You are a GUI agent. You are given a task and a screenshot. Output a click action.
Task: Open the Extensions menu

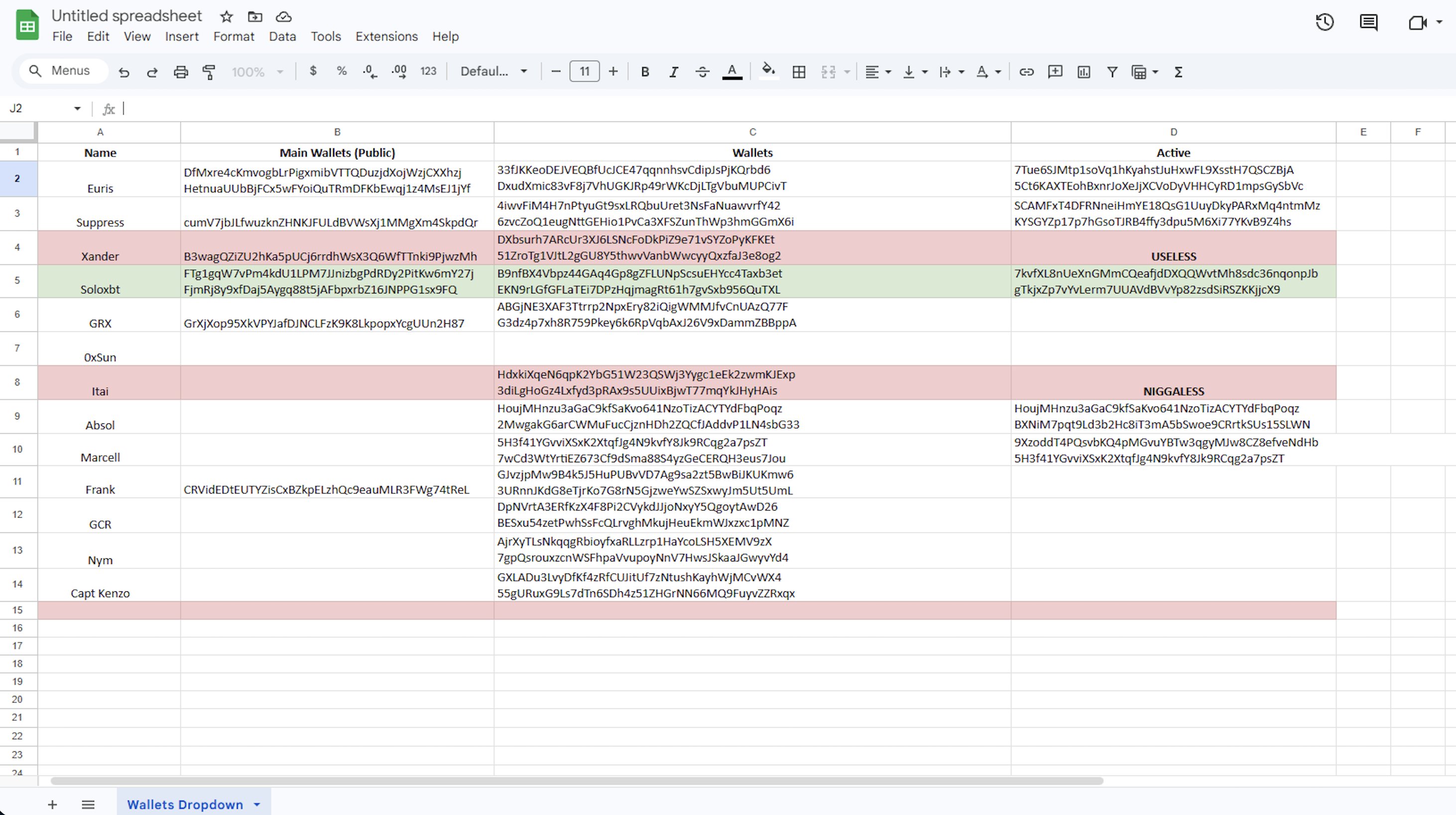pyautogui.click(x=386, y=37)
